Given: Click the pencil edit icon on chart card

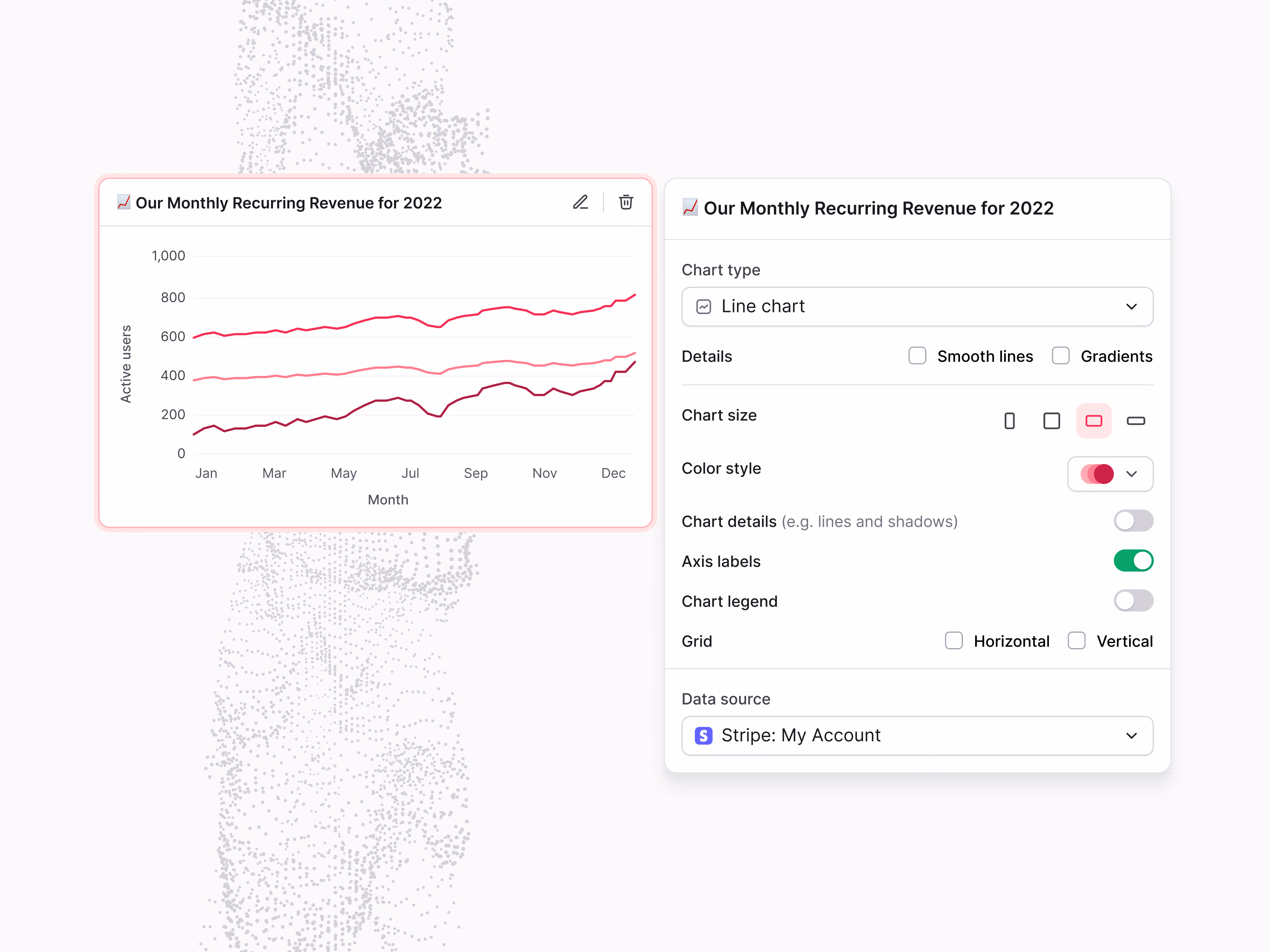Looking at the screenshot, I should [x=581, y=202].
